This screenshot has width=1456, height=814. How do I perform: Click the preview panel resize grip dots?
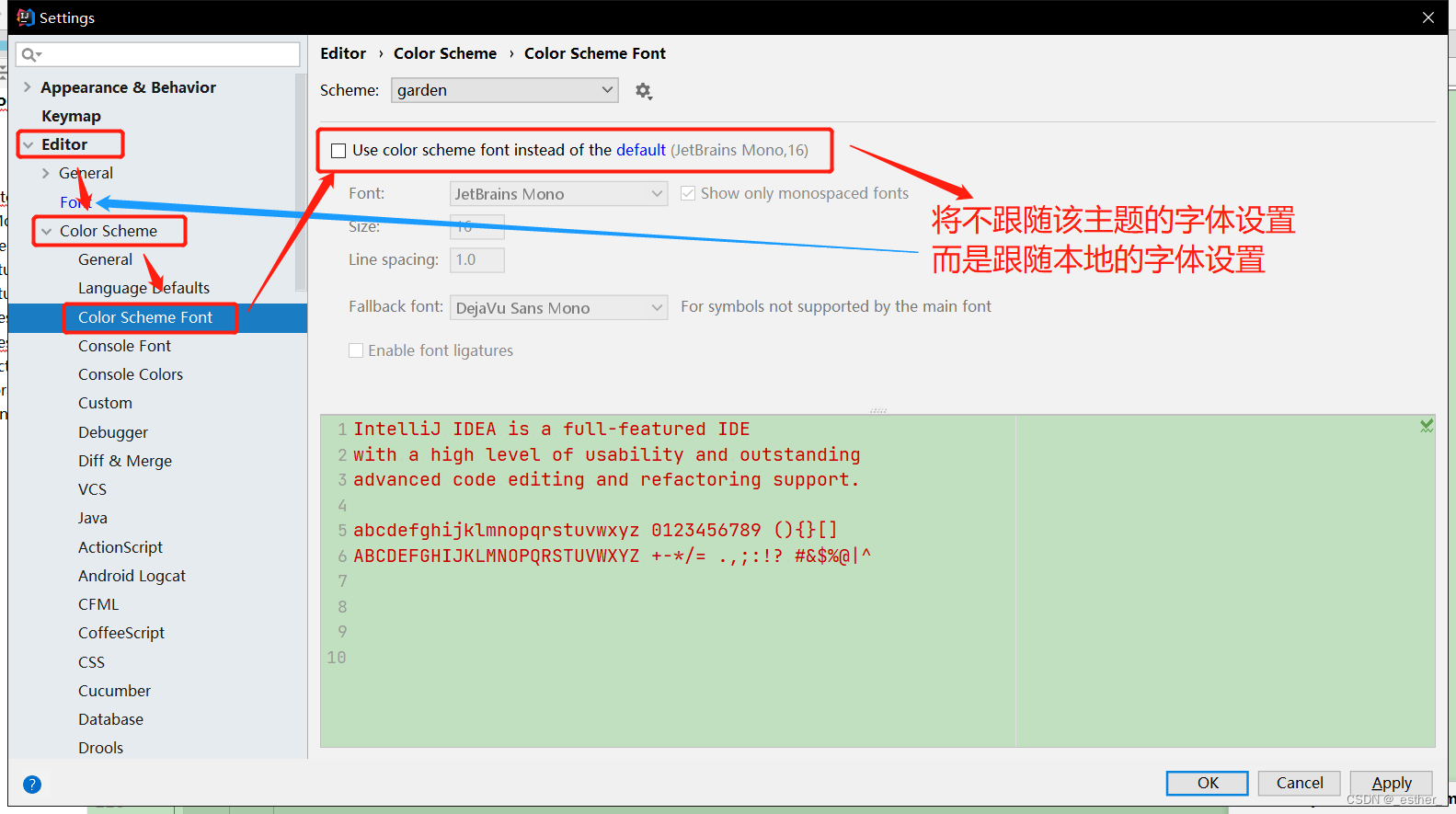coord(877,410)
